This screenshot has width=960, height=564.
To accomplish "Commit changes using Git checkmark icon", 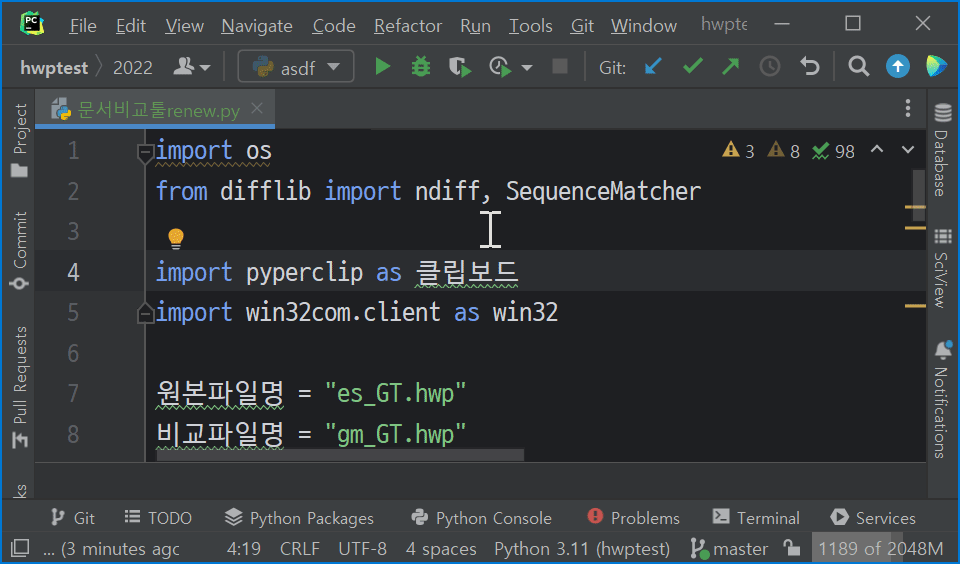I will [x=692, y=66].
